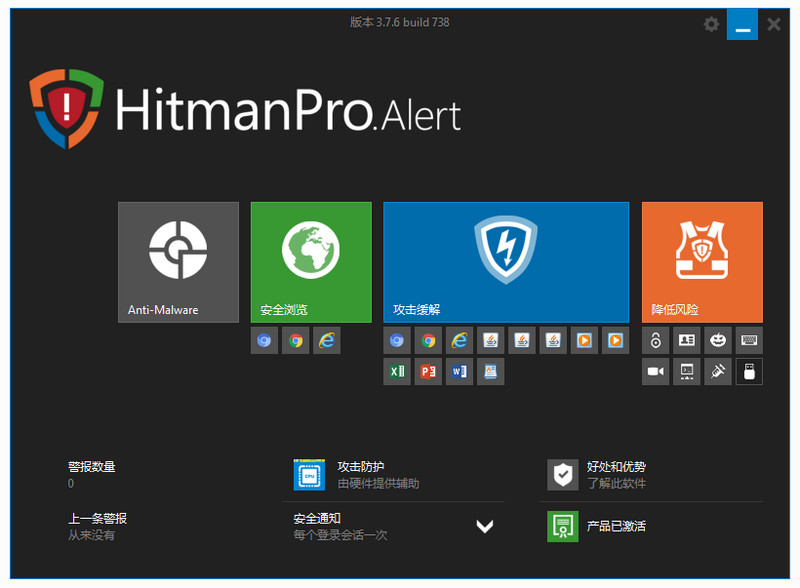Viewport: 800px width, 588px height.
Task: Toggle the USB drive protection icon
Action: tap(748, 371)
